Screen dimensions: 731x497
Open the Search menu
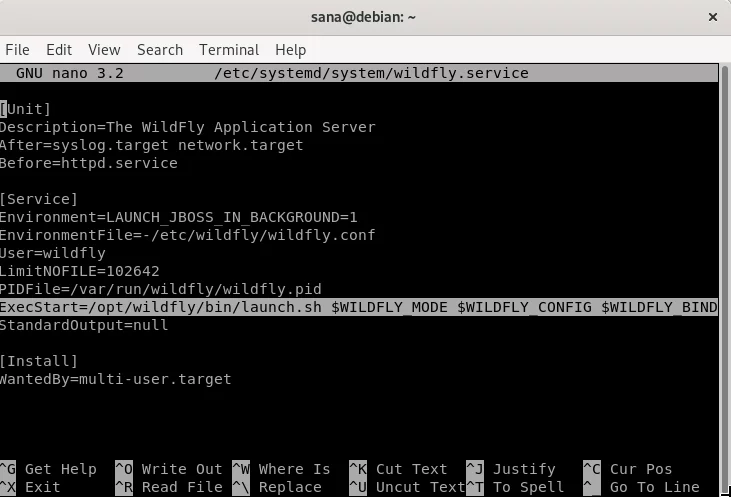pos(160,50)
